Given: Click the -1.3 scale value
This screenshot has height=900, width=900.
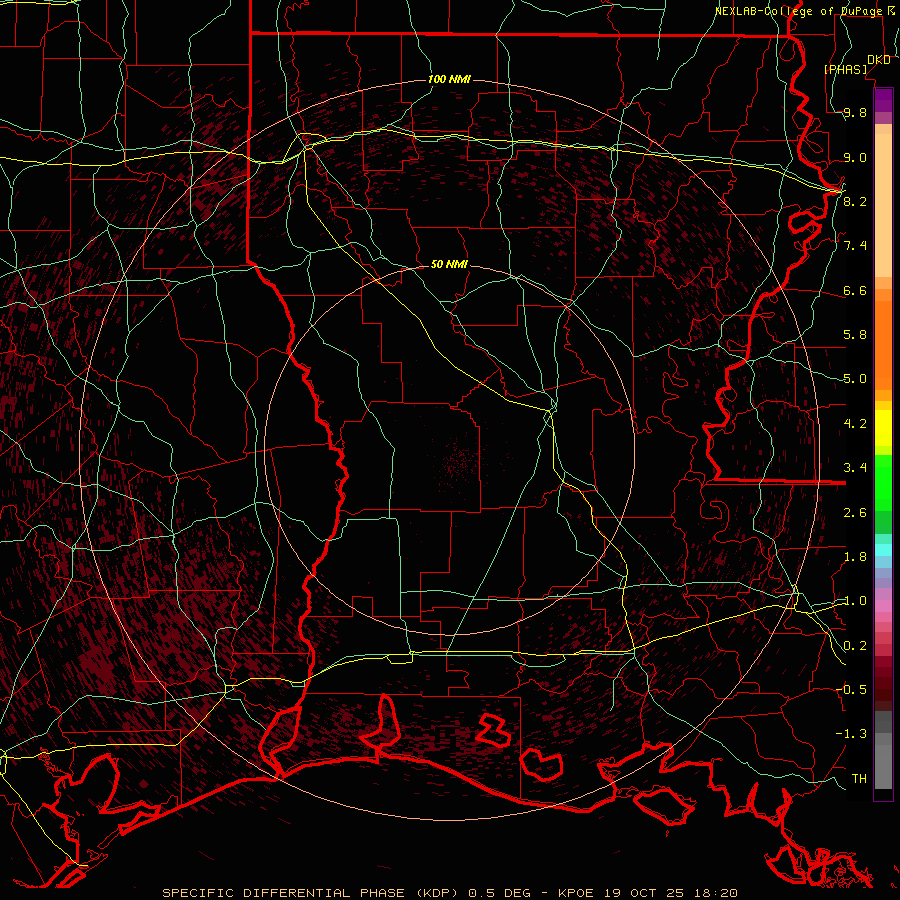Looking at the screenshot, I should (x=851, y=734).
